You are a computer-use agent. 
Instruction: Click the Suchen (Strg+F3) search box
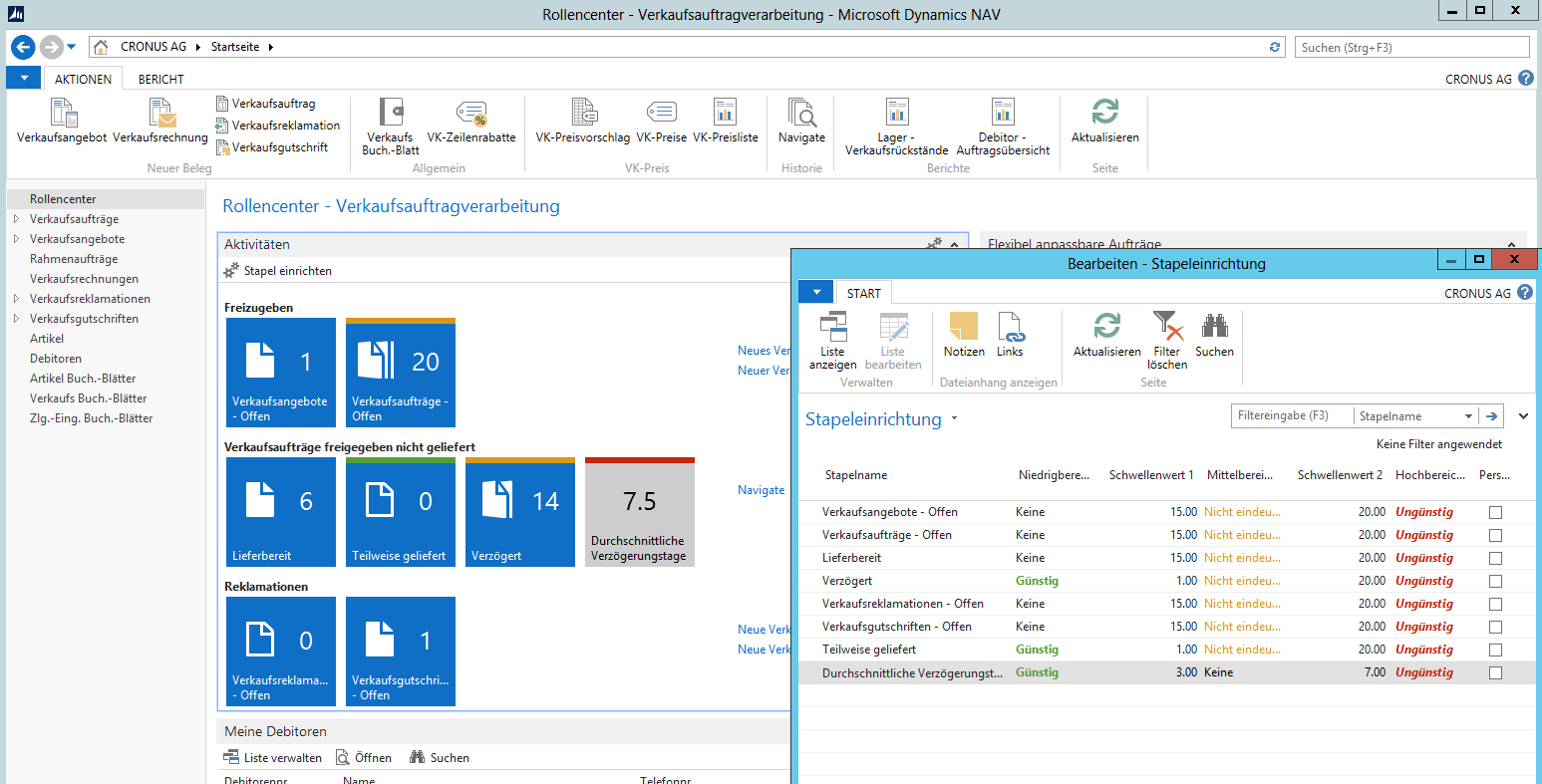(x=1412, y=47)
